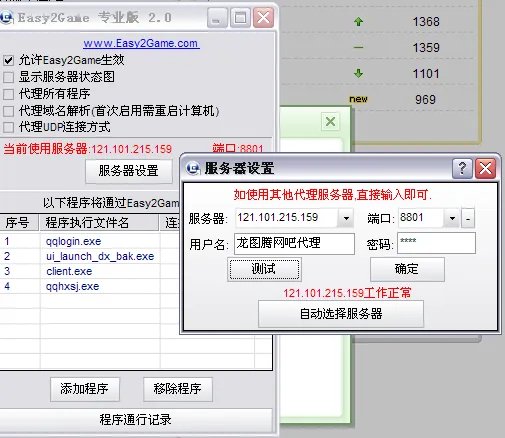The width and height of the screenshot is (505, 438).
Task: Click the 服务器 address text field
Action: (287, 218)
